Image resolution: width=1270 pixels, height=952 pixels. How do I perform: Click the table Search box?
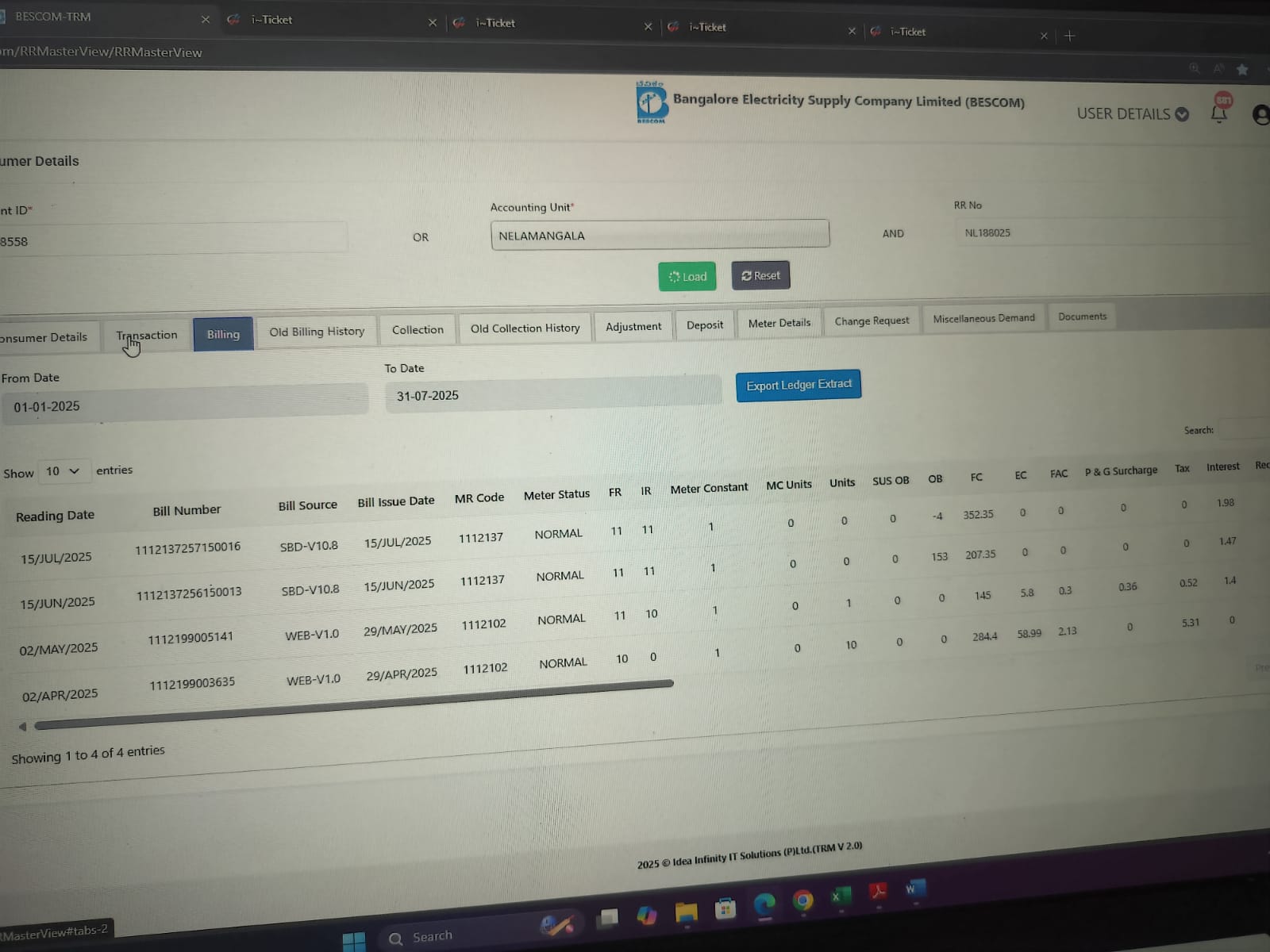[1244, 429]
